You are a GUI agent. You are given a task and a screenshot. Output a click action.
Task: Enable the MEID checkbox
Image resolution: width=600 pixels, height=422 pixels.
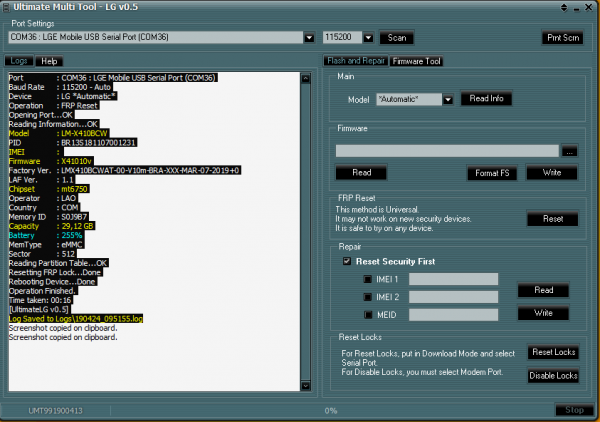pos(368,315)
